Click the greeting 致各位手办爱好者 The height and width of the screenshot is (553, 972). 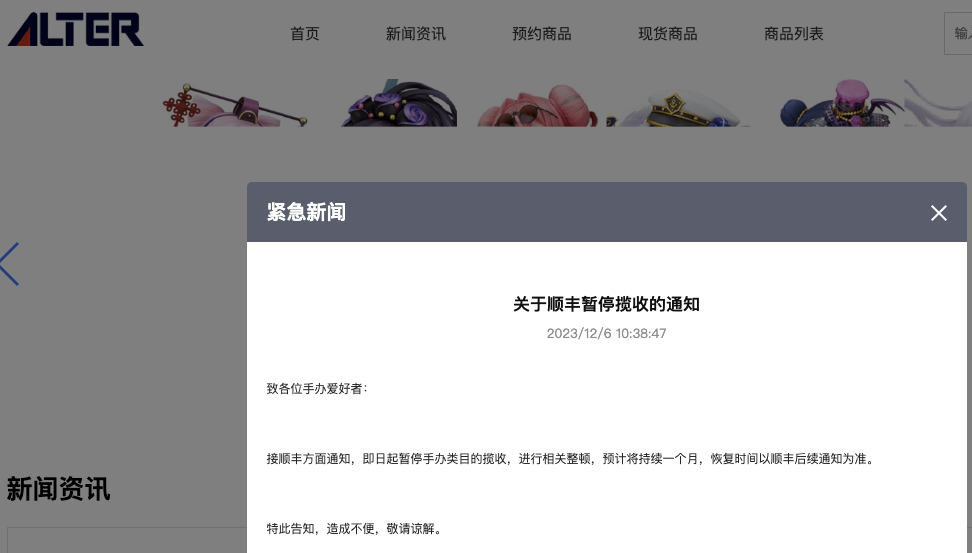point(317,389)
